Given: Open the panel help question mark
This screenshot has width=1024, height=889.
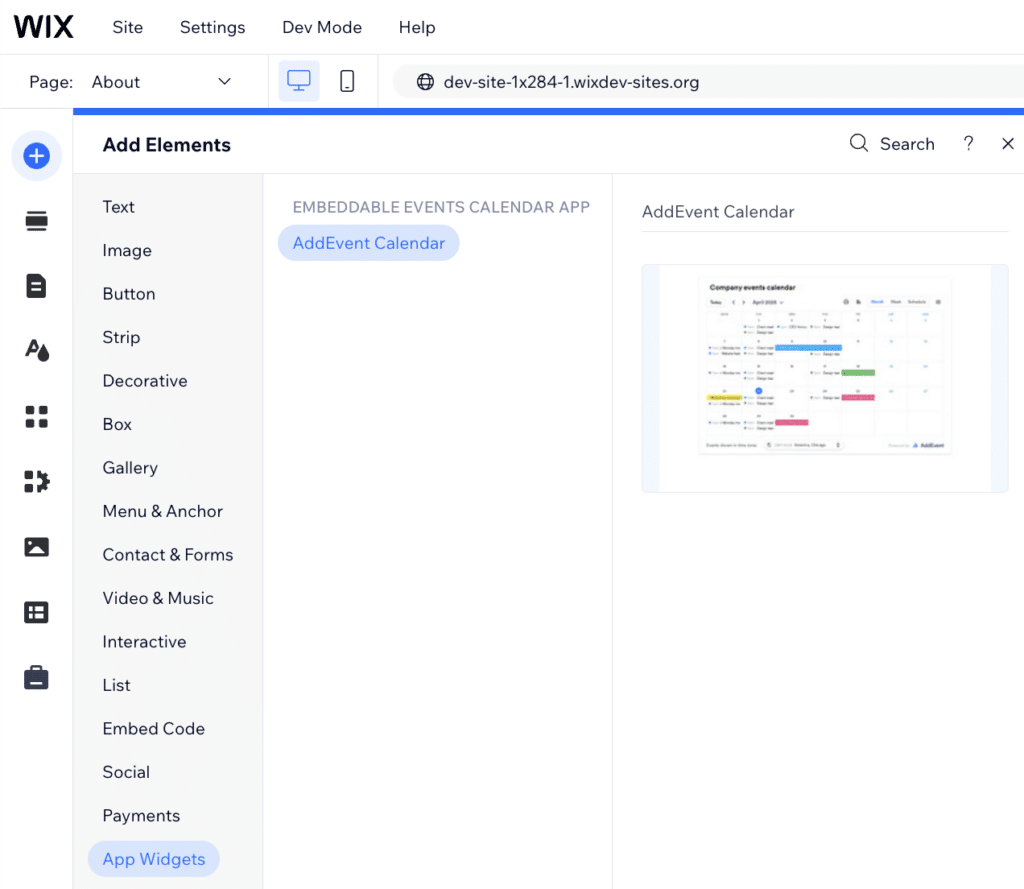Looking at the screenshot, I should click(968, 143).
